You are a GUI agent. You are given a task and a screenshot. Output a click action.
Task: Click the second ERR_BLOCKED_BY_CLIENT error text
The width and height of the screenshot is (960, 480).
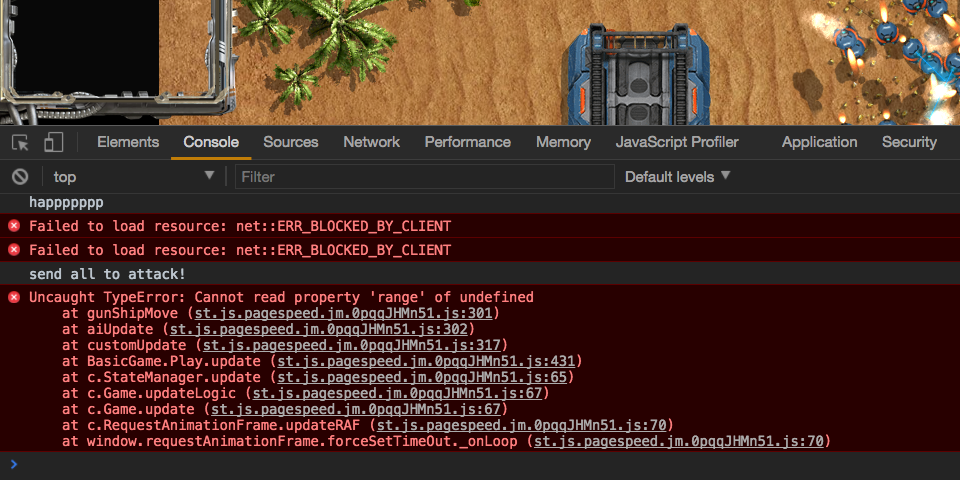240,250
